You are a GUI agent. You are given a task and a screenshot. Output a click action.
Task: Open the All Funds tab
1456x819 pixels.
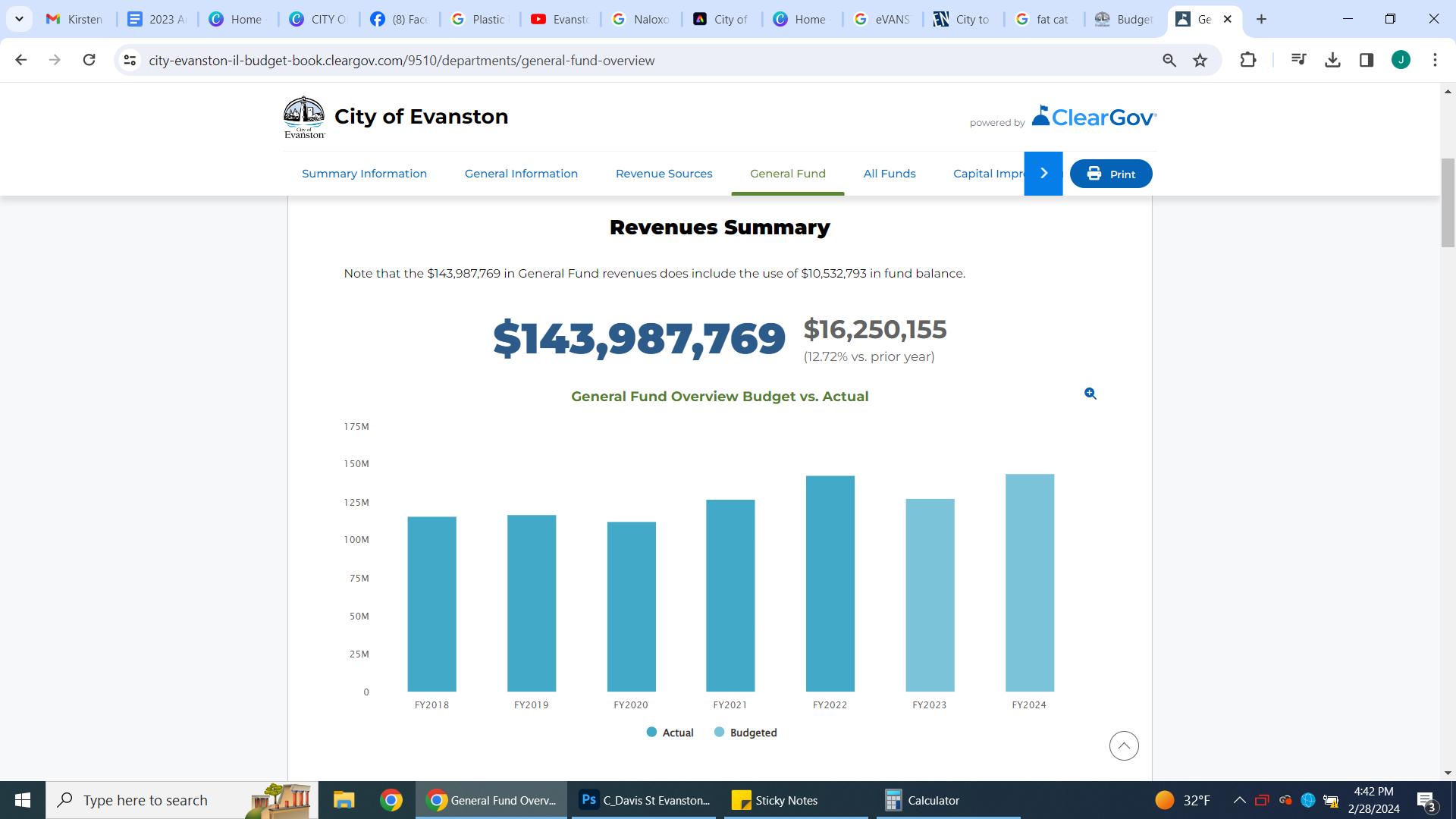(x=889, y=174)
